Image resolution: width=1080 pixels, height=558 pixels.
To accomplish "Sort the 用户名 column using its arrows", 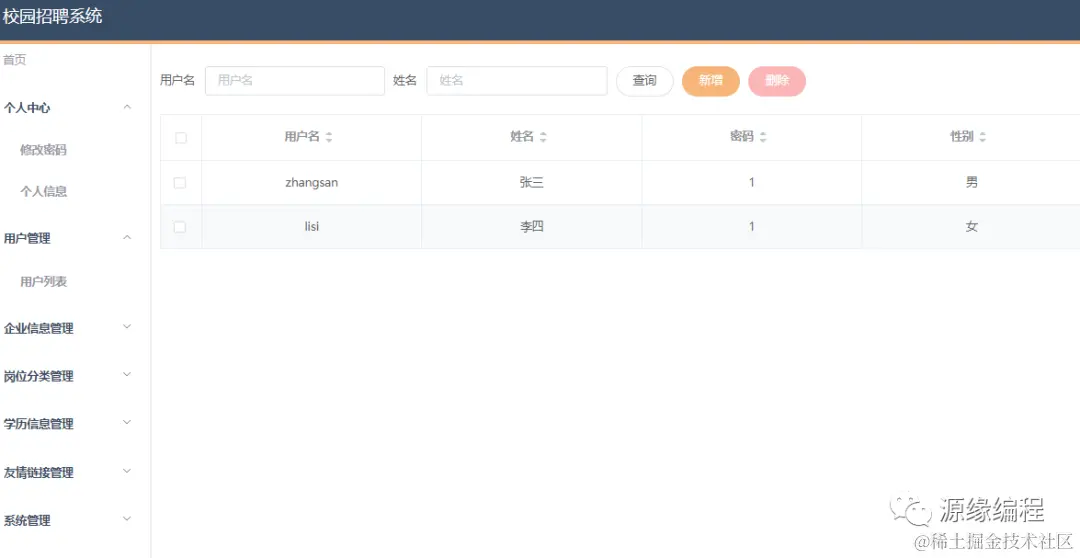I will 329,137.
